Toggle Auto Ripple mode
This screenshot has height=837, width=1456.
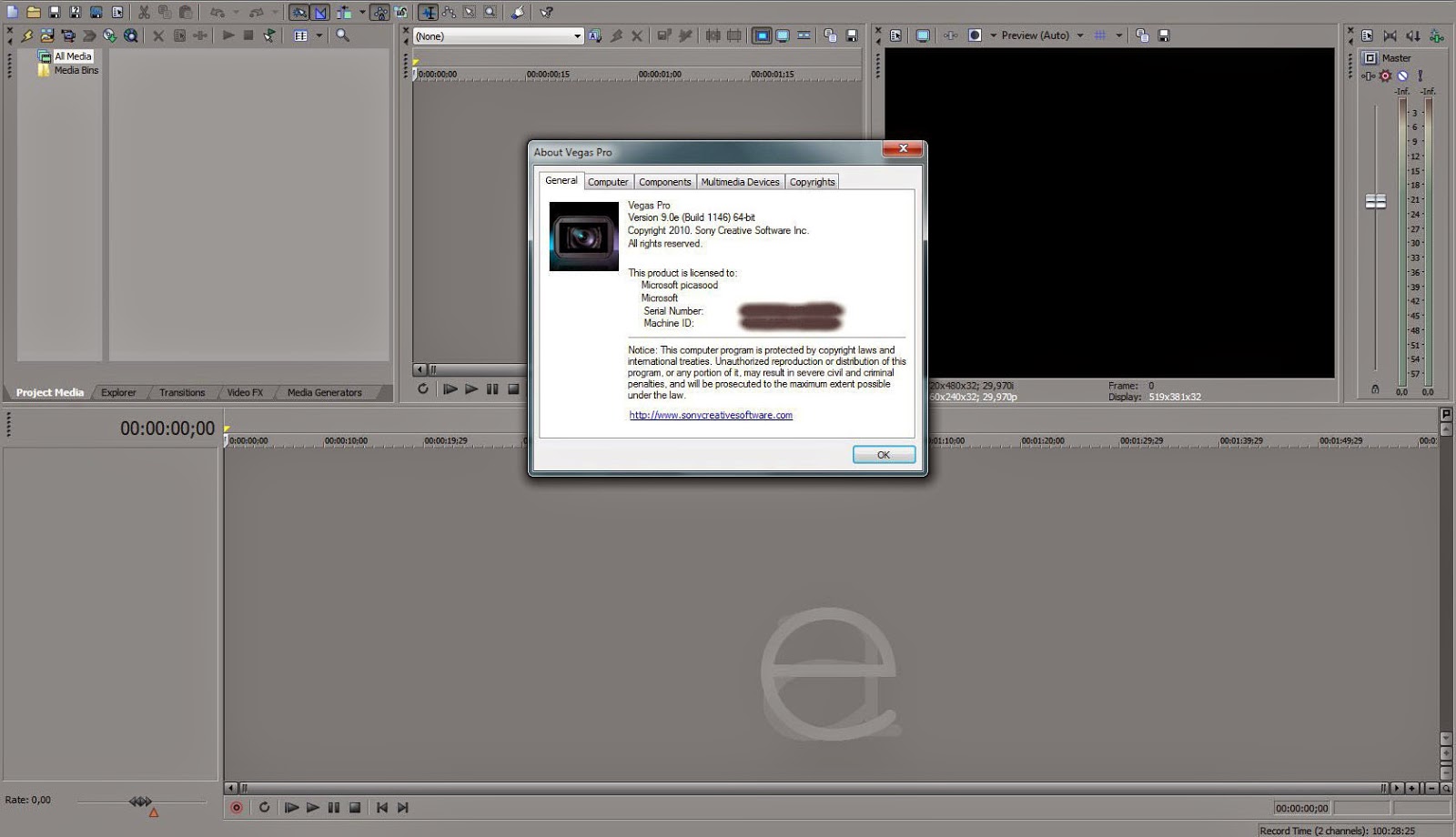coord(344,12)
